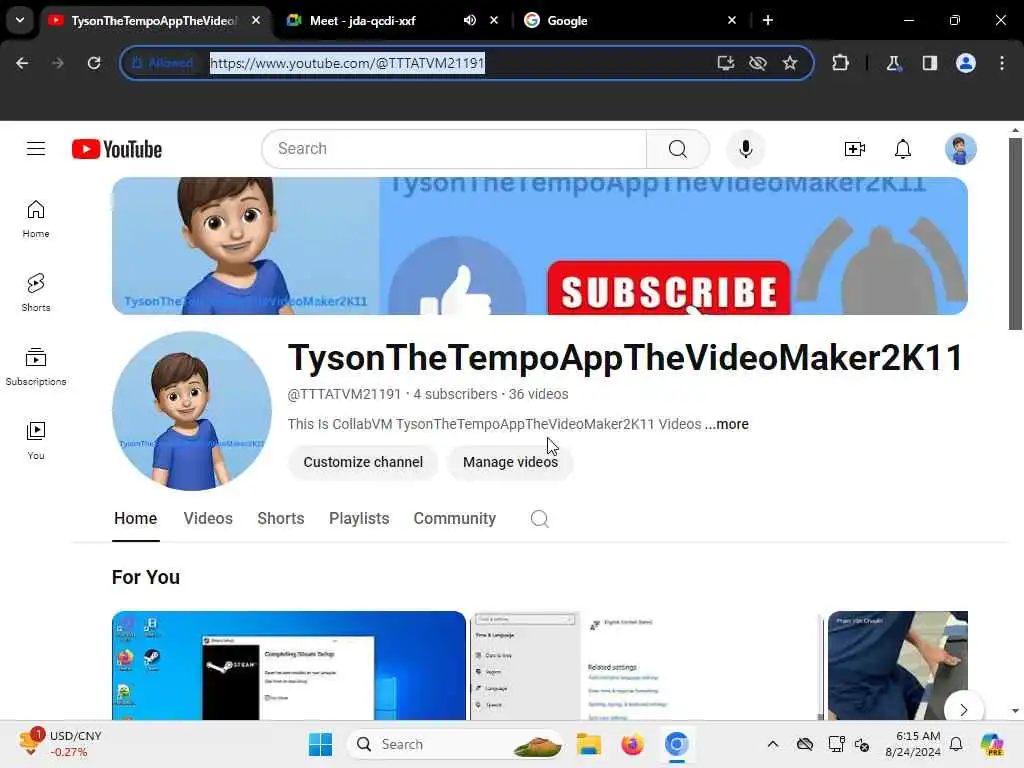
Task: Open File Explorer from the taskbar
Action: pyautogui.click(x=588, y=744)
